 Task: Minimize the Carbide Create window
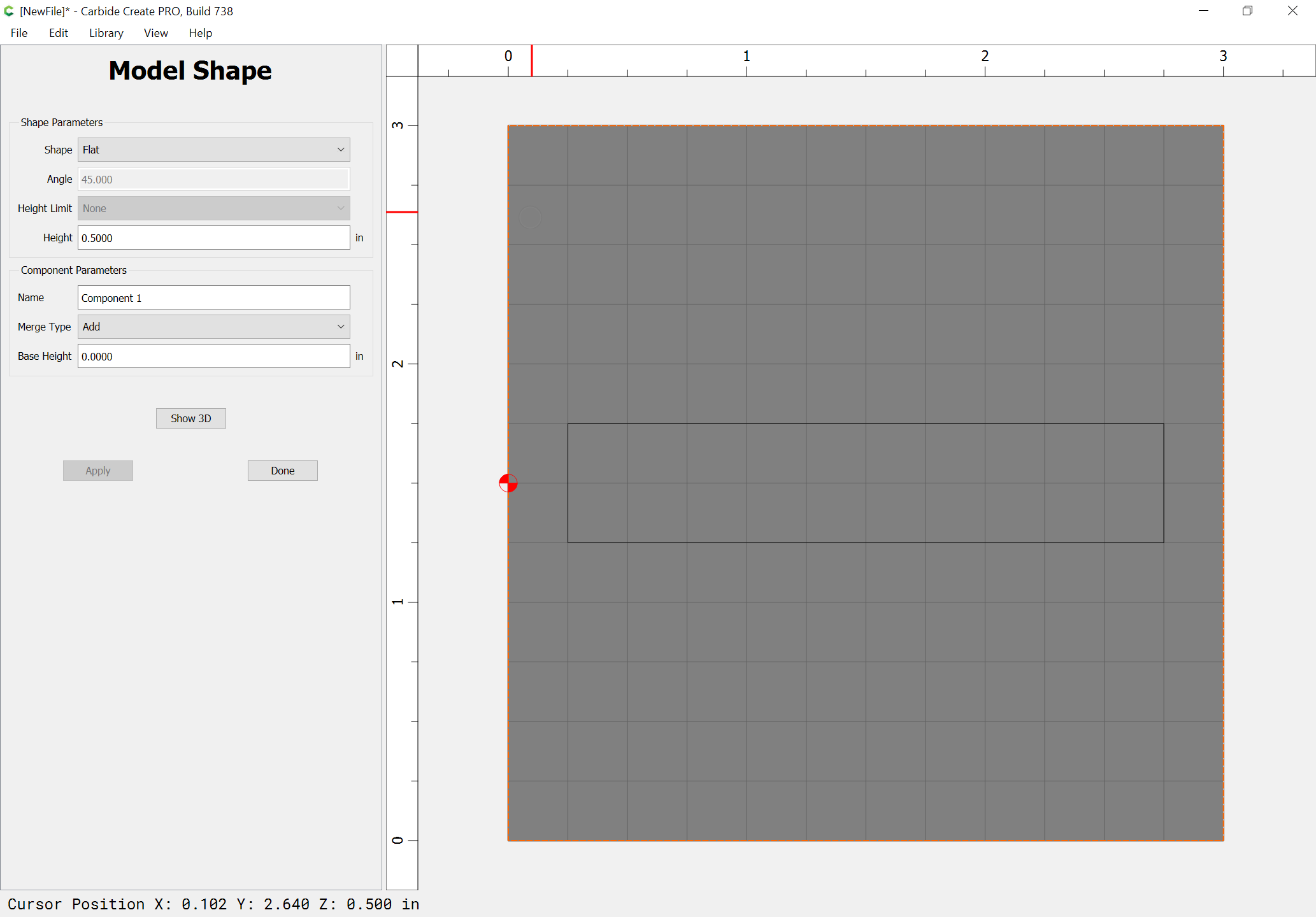[1203, 11]
